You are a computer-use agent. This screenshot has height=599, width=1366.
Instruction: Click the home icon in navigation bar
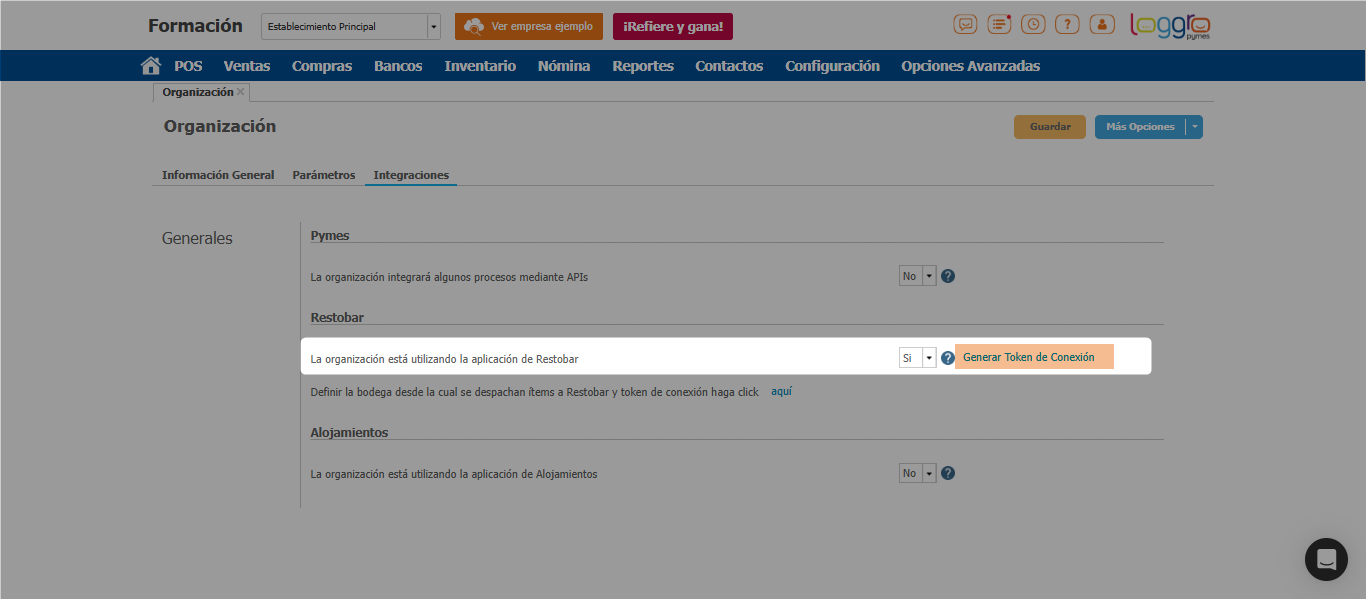[151, 66]
